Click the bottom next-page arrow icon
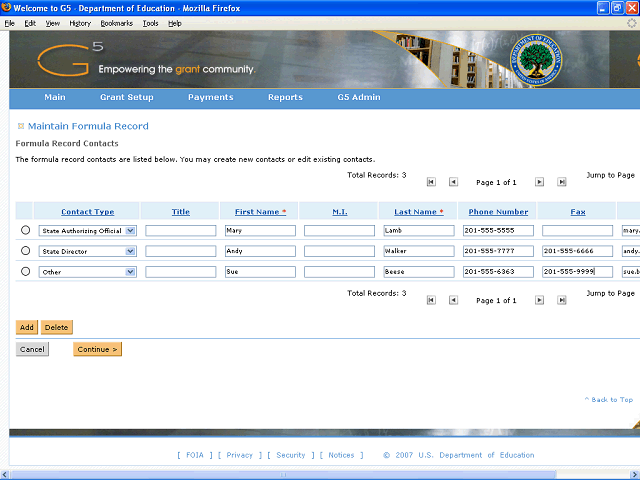Image resolution: width=640 pixels, height=480 pixels. pyautogui.click(x=539, y=300)
